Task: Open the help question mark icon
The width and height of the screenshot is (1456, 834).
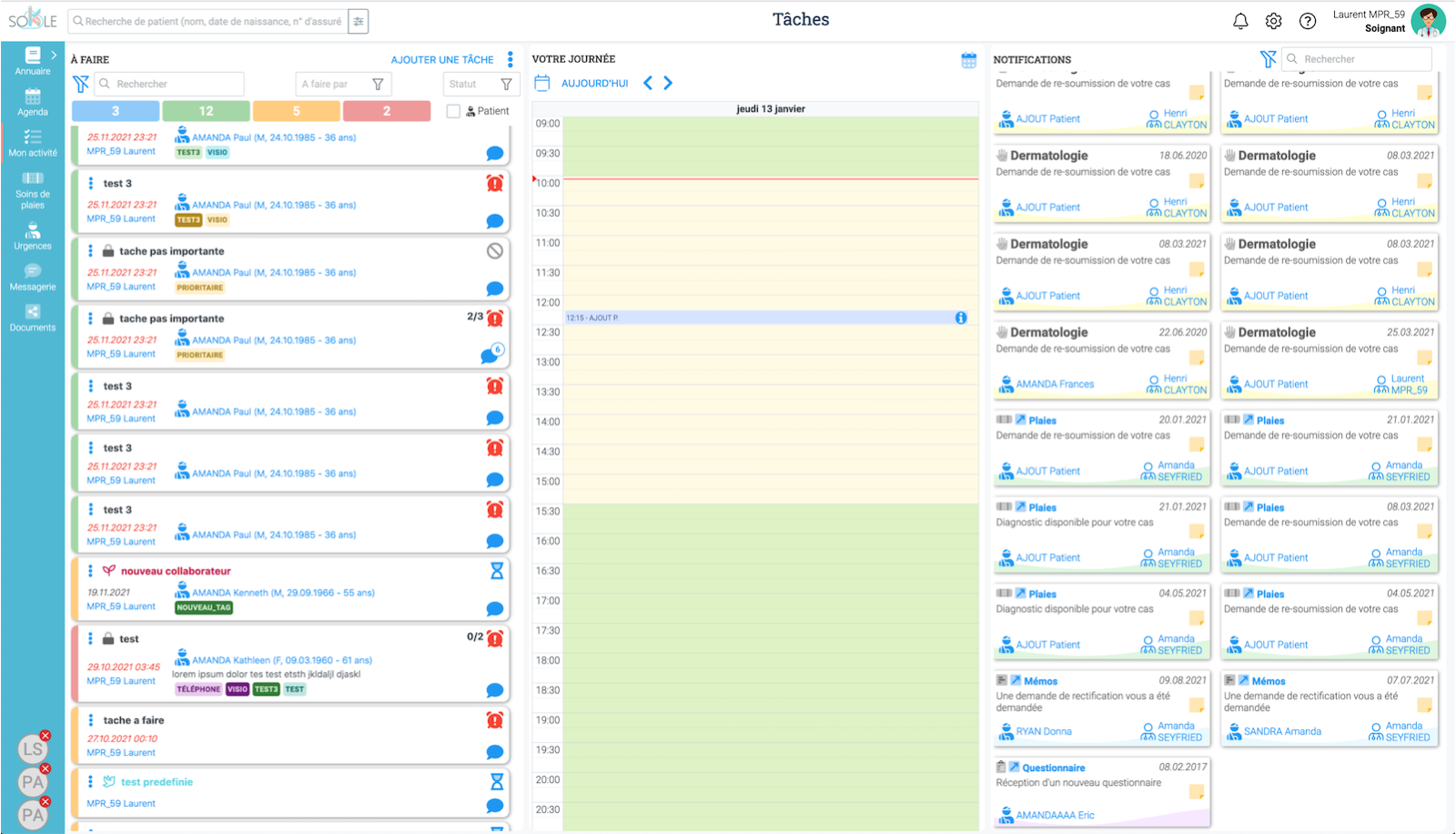Action: click(x=1308, y=21)
